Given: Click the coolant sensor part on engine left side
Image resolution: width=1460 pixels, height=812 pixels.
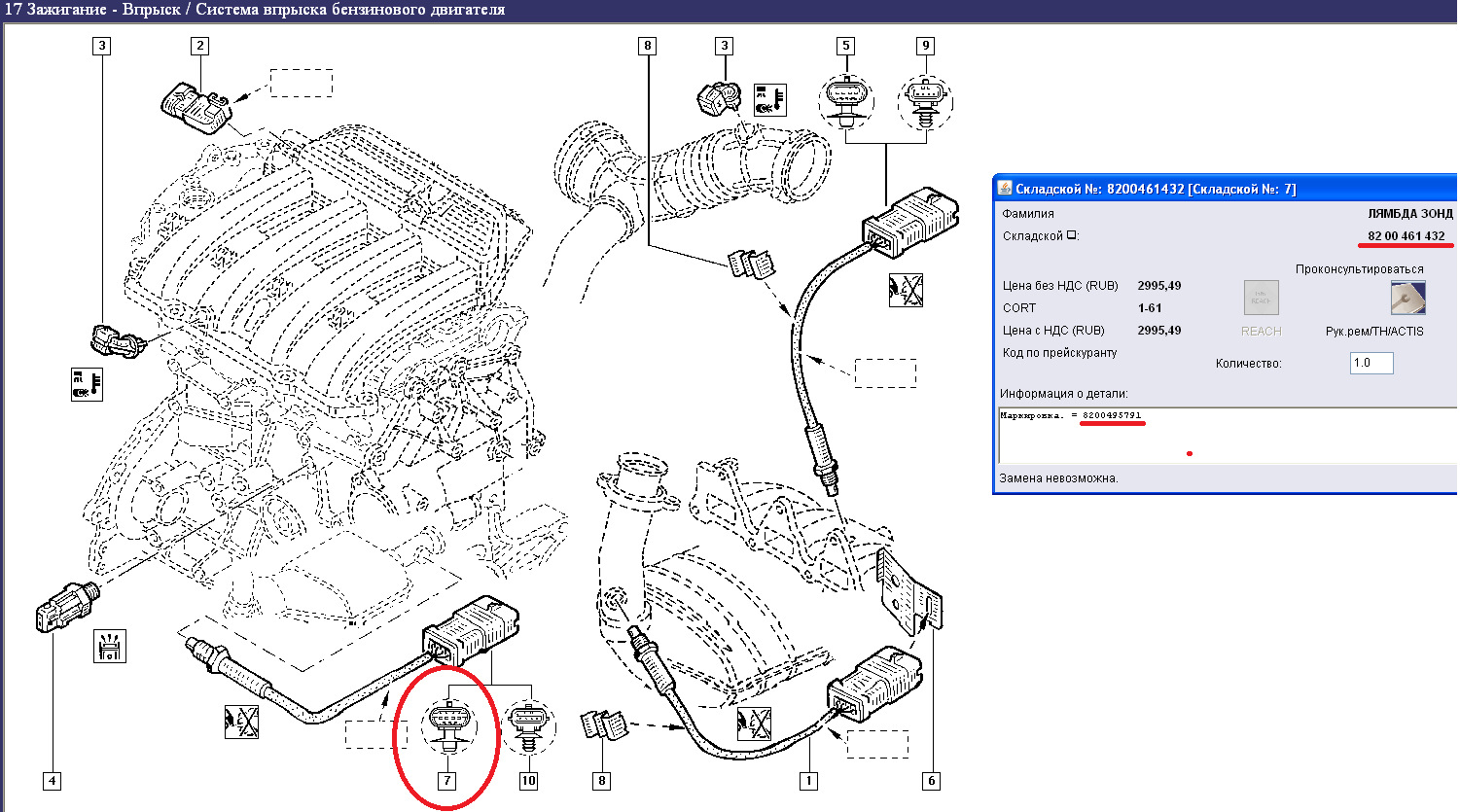Looking at the screenshot, I should (116, 339).
